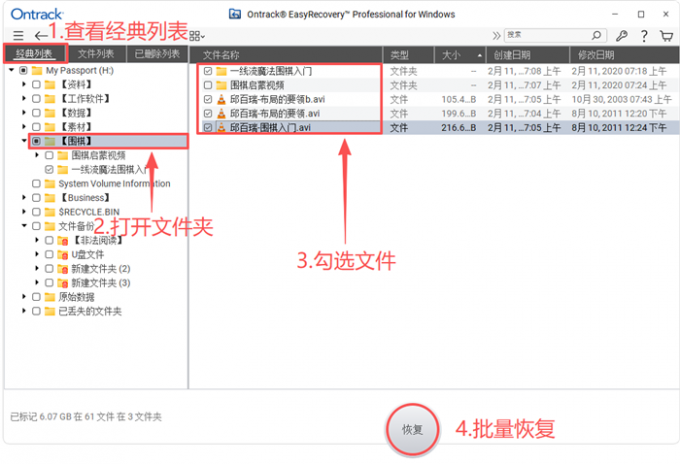This screenshot has height=464, width=680.
Task: Switch to the 已删除列表 tab
Action: [x=157, y=54]
